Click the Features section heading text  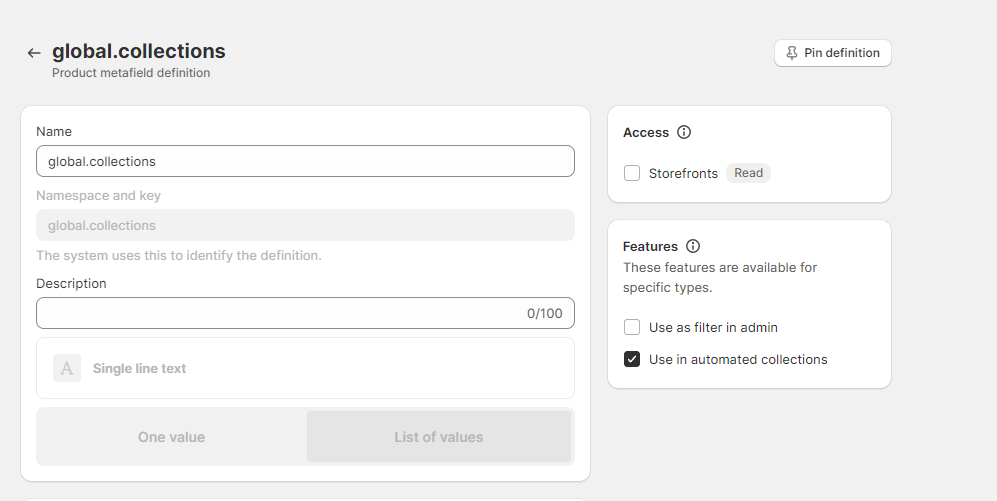(x=650, y=246)
